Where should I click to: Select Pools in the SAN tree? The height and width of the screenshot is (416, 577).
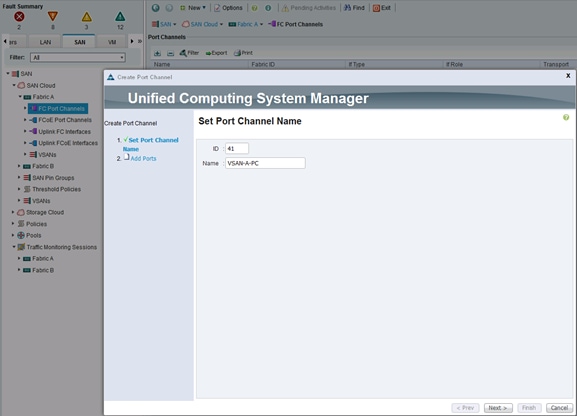click(x=29, y=235)
